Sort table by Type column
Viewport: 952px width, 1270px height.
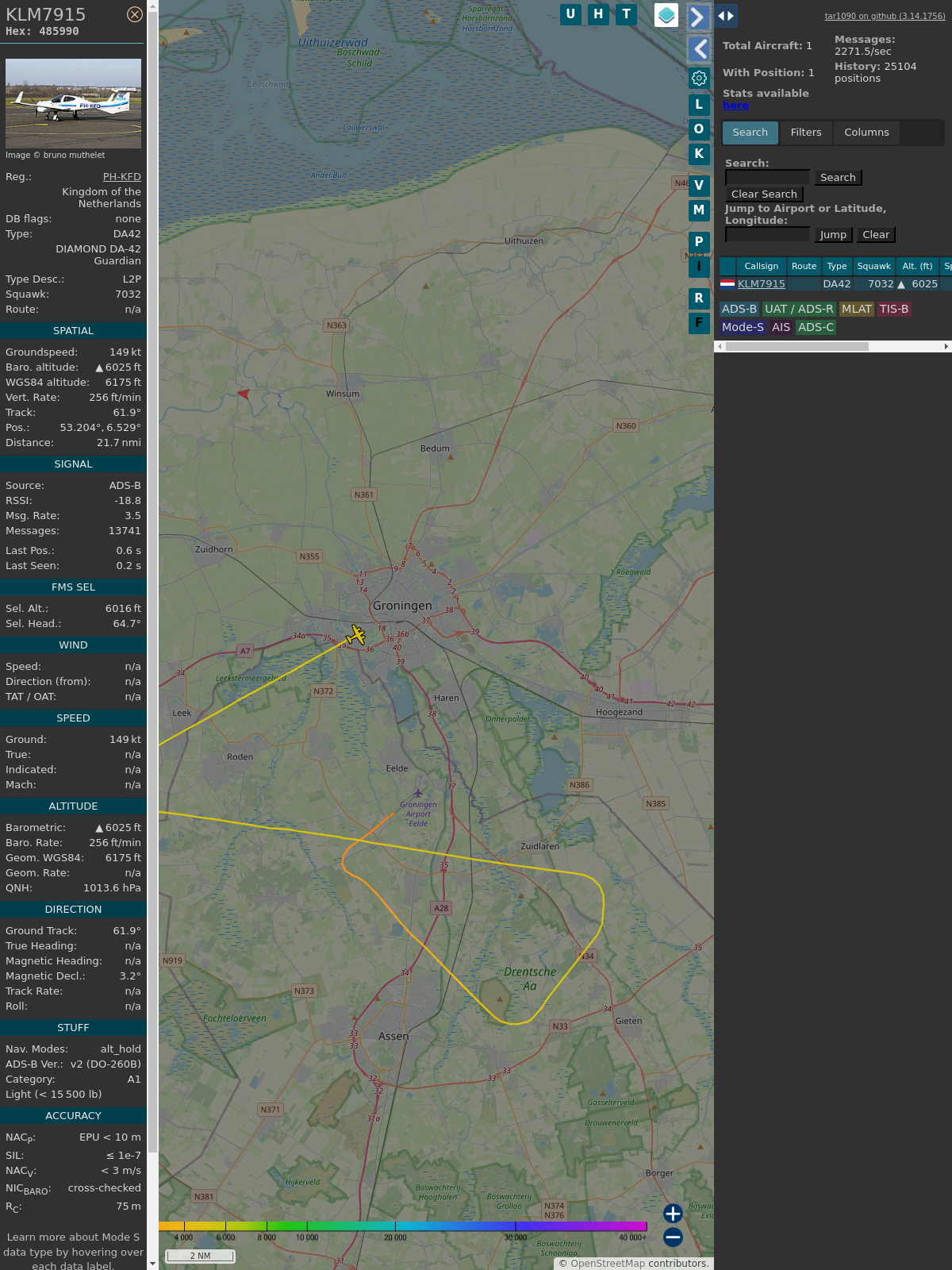[x=837, y=266]
